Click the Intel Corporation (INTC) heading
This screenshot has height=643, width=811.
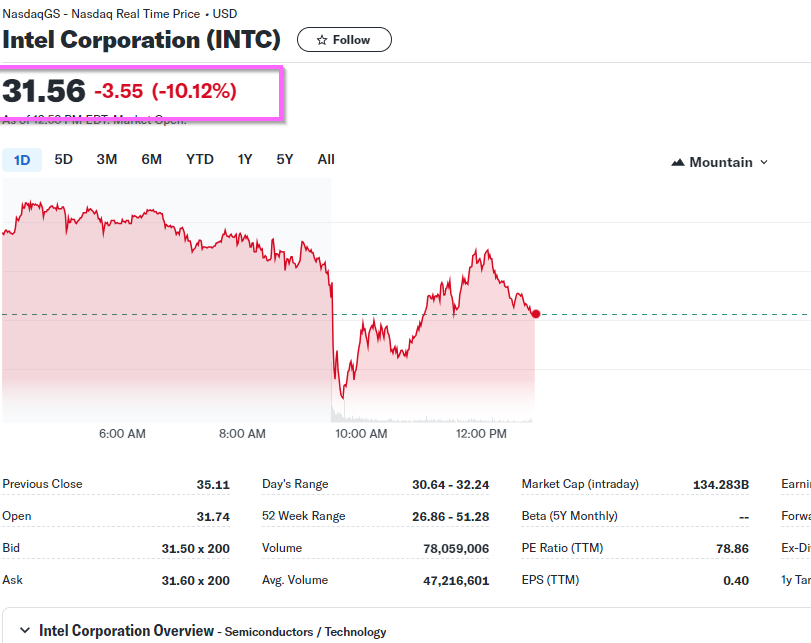coord(141,40)
